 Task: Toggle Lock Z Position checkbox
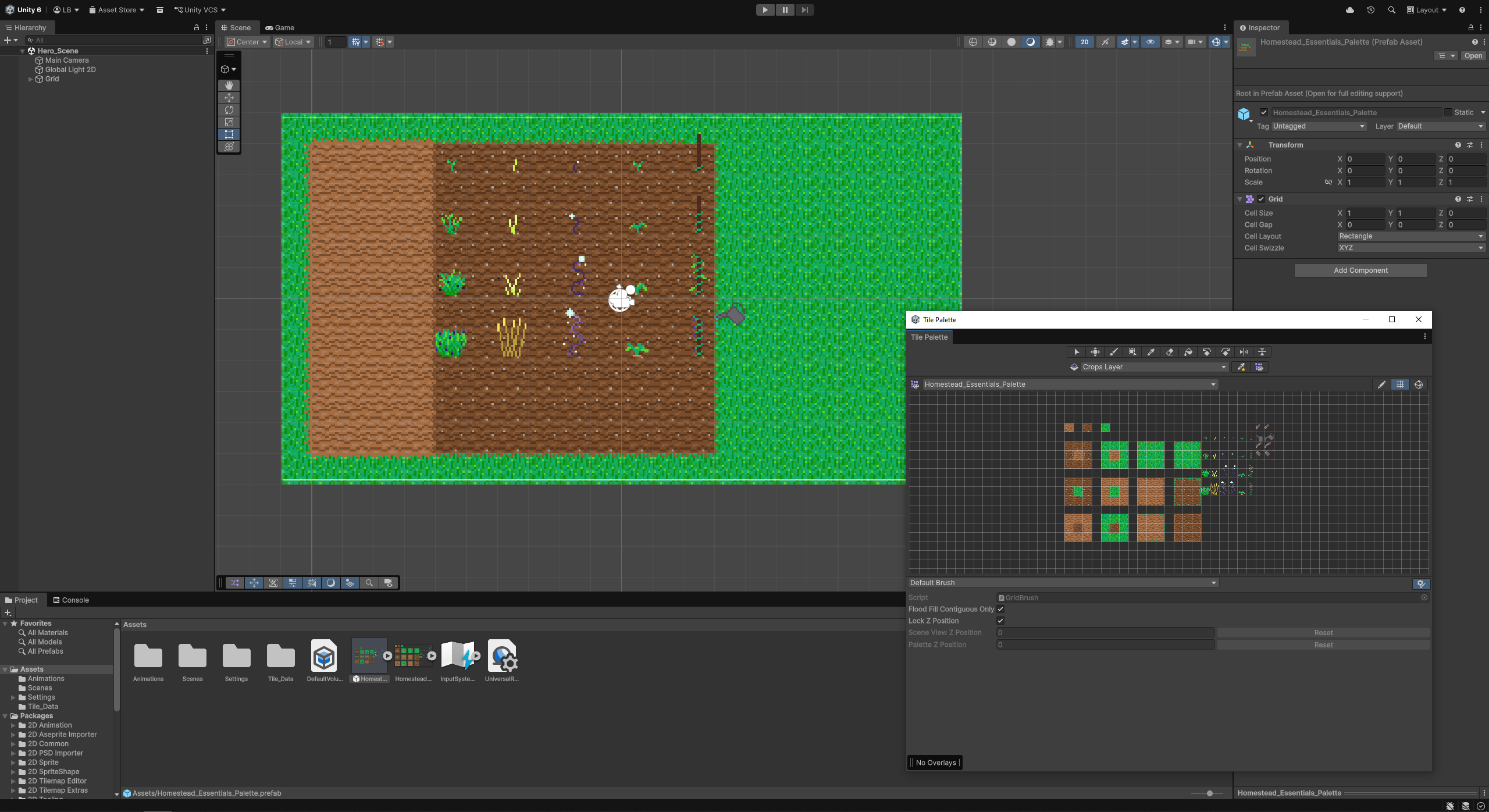point(1000,621)
